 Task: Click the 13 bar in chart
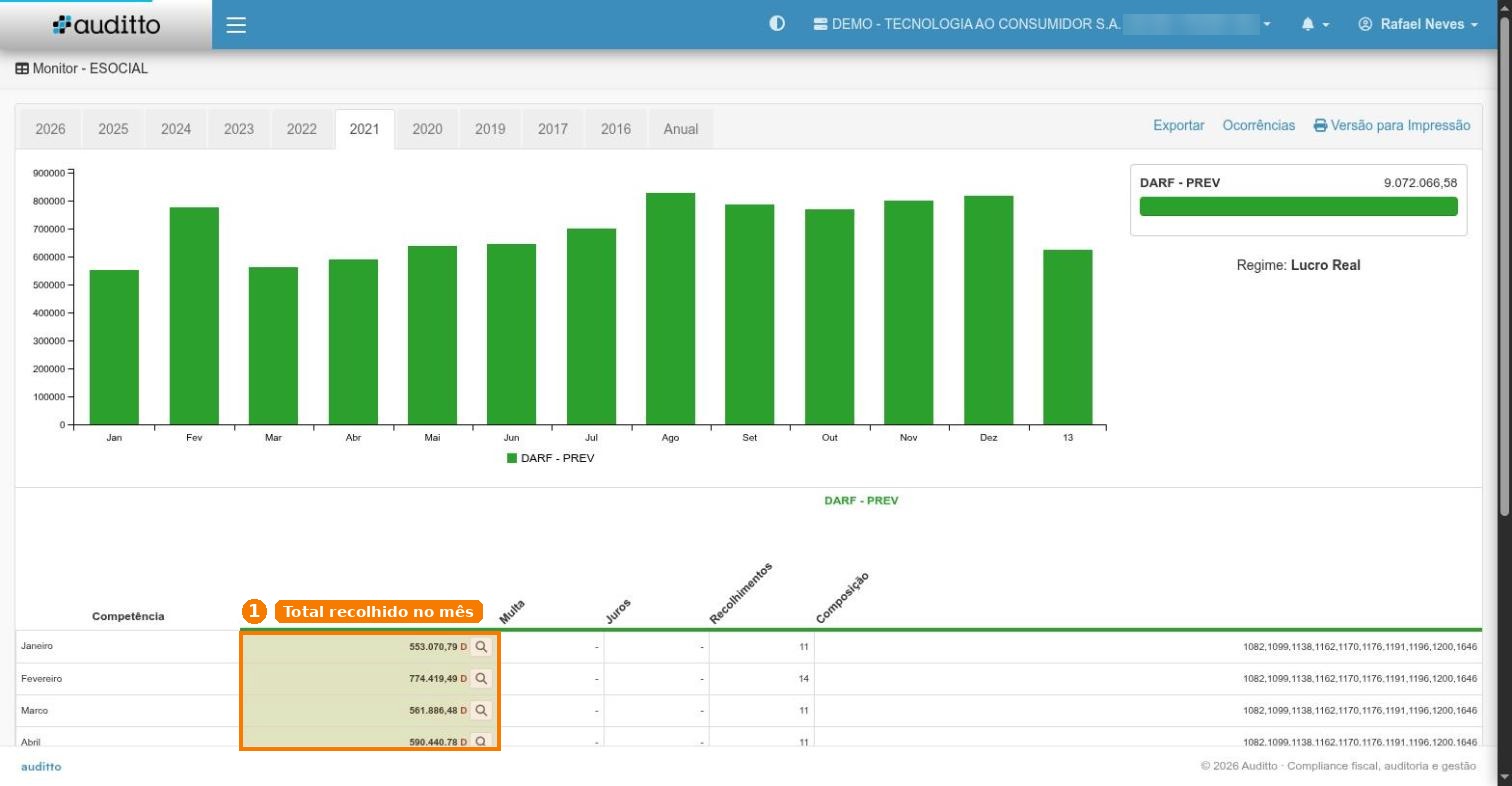1068,337
